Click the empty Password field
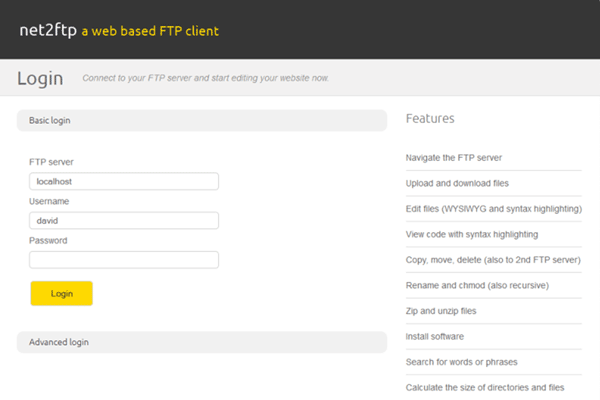Viewport: 600px width, 400px height. point(124,260)
